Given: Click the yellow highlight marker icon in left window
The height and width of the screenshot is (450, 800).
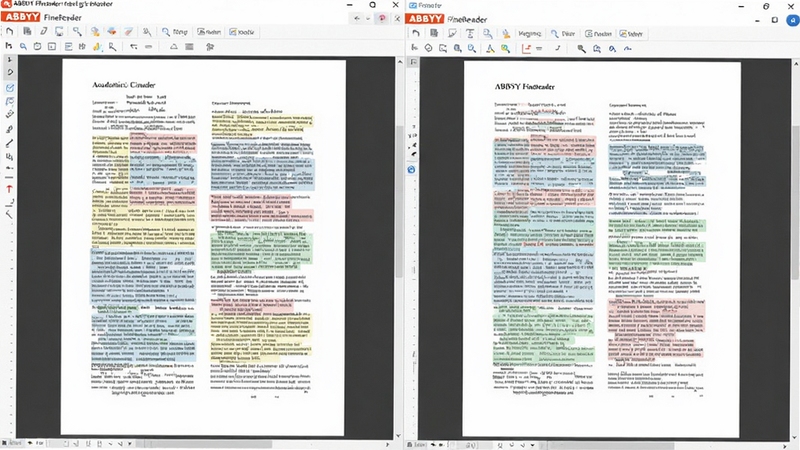Looking at the screenshot, I should (97, 46).
